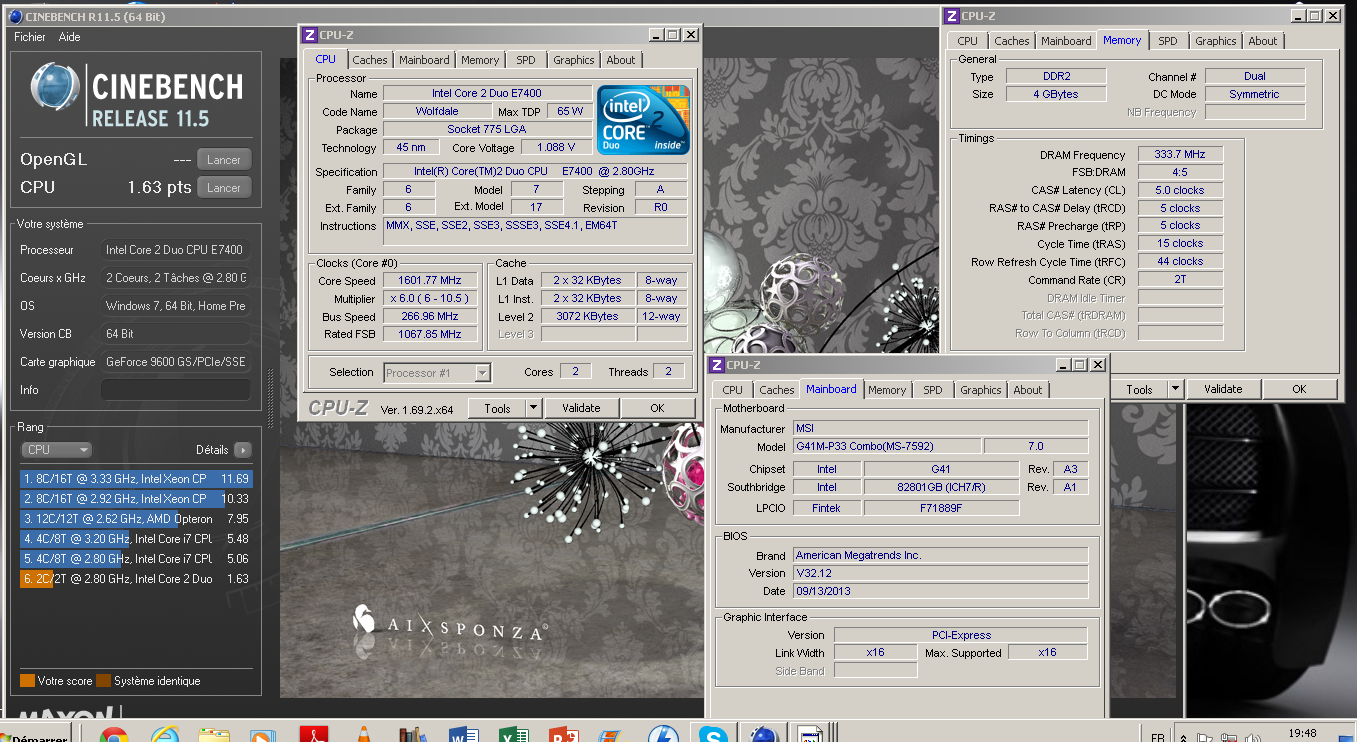Click the Z icon in Memory CPU-Z window title
Screen dimensions: 1357x742
click(x=952, y=16)
